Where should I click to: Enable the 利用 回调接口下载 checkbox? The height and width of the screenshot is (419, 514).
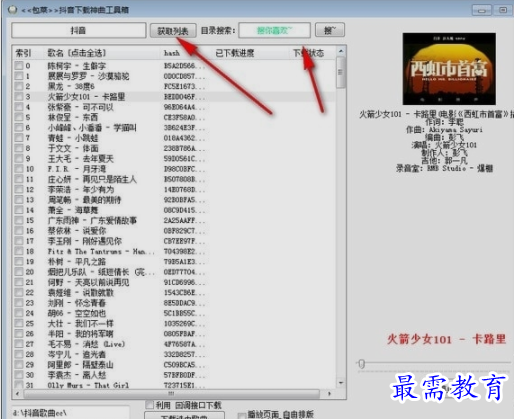click(149, 405)
